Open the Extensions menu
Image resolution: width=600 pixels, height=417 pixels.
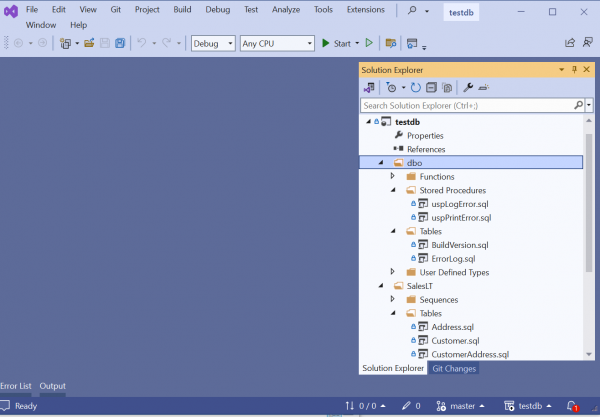pyautogui.click(x=365, y=10)
